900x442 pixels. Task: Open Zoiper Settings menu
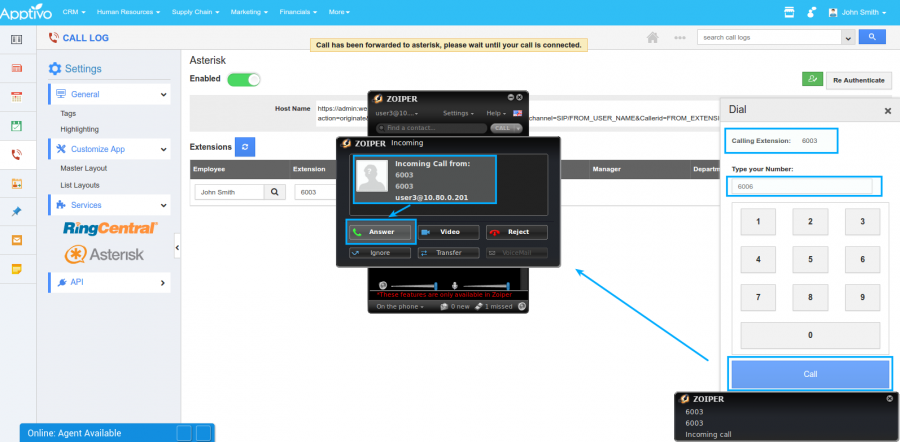click(x=458, y=113)
